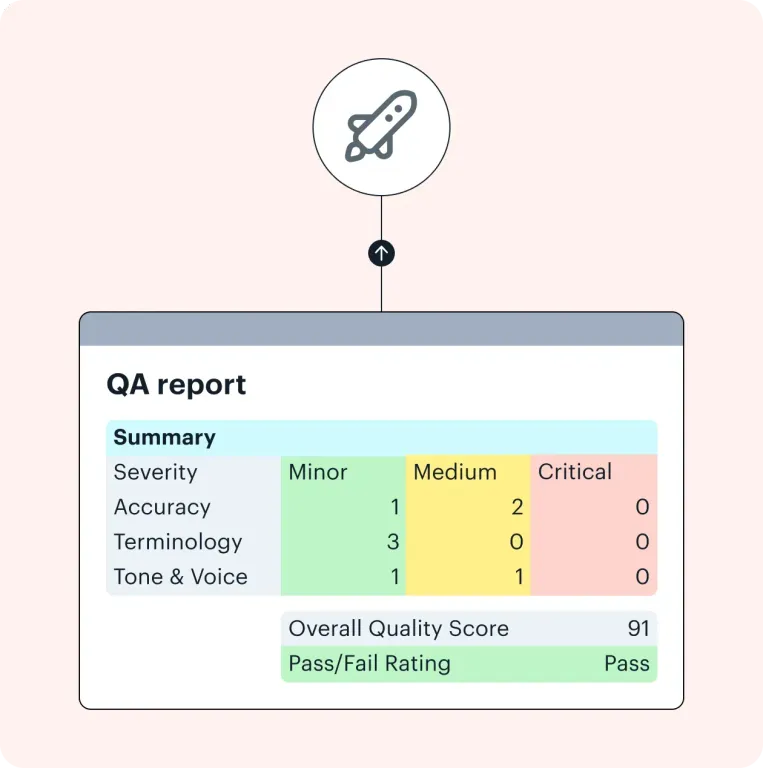This screenshot has height=768, width=763.
Task: Click the black up-arrow circle icon
Action: pos(382,253)
